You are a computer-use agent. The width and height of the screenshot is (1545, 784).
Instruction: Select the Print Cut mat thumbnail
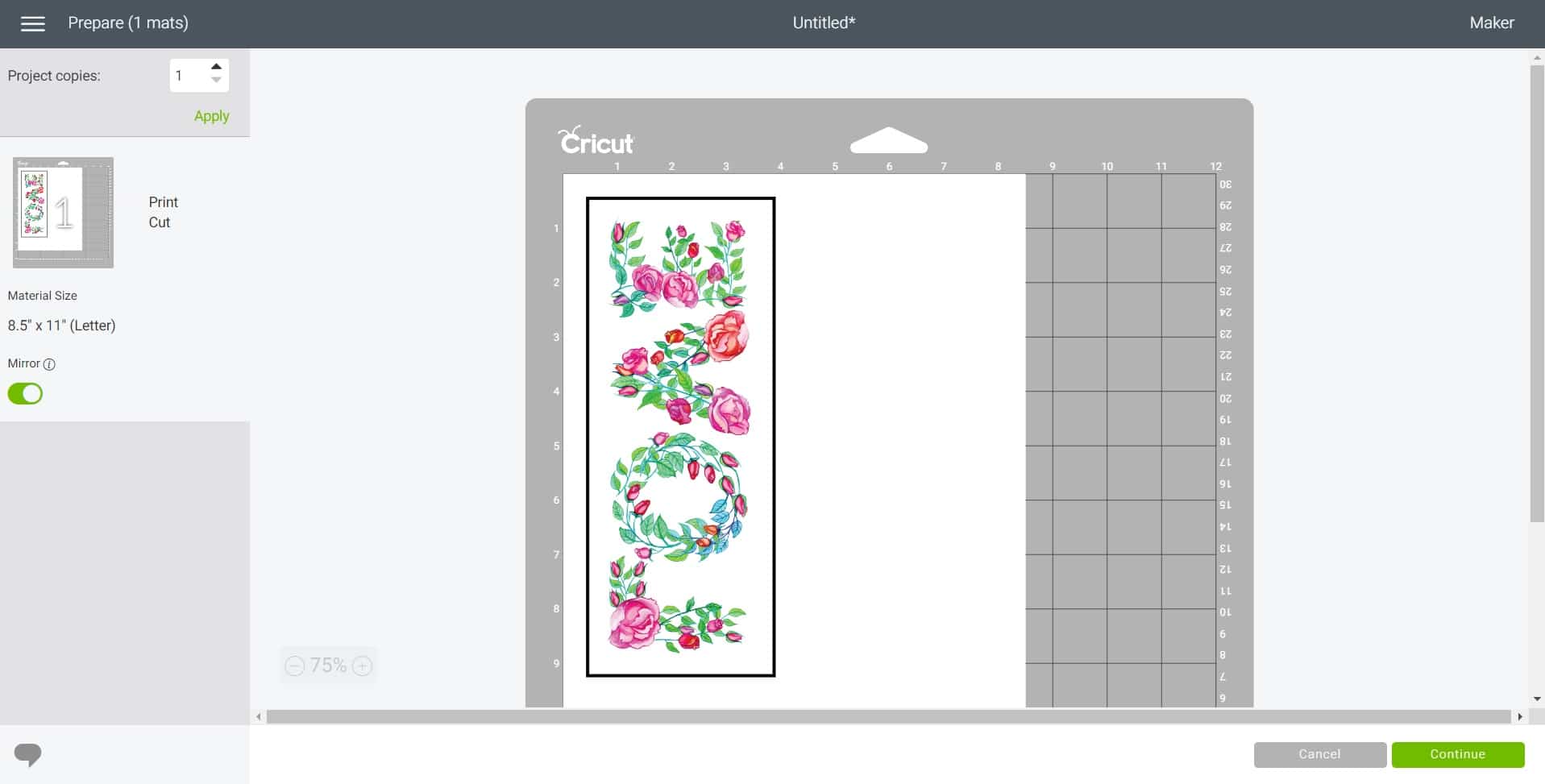coord(63,213)
